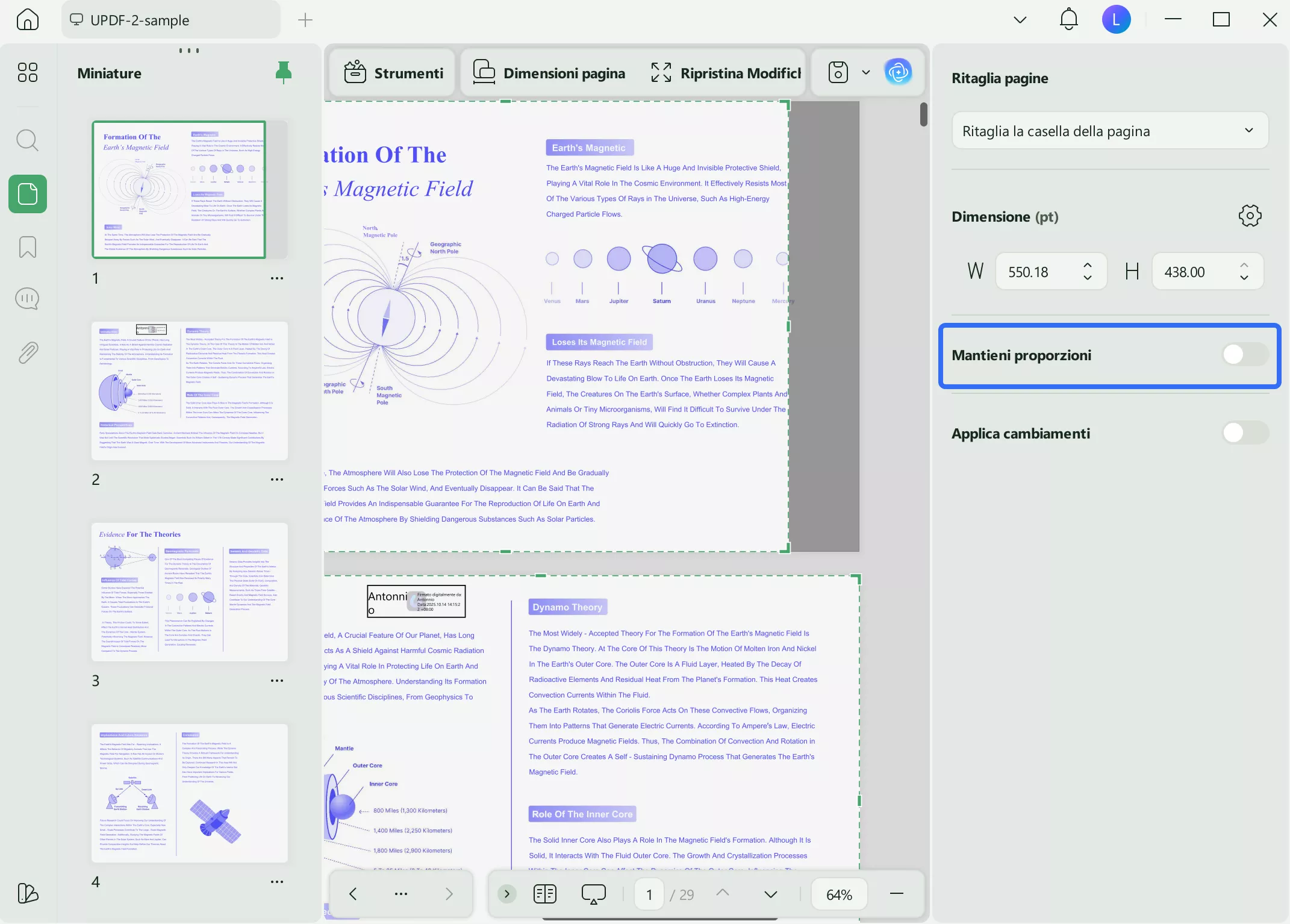Viewport: 1290px width, 924px height.
Task: Open the title bar chevron dropdown
Action: 1020,20
